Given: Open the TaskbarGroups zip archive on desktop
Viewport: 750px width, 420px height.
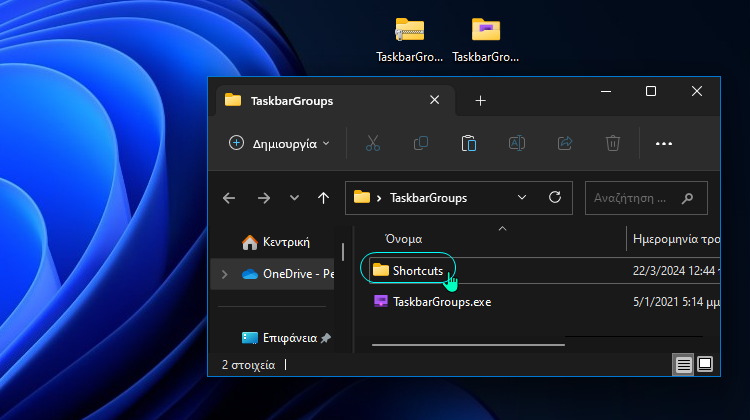Looking at the screenshot, I should point(409,40).
